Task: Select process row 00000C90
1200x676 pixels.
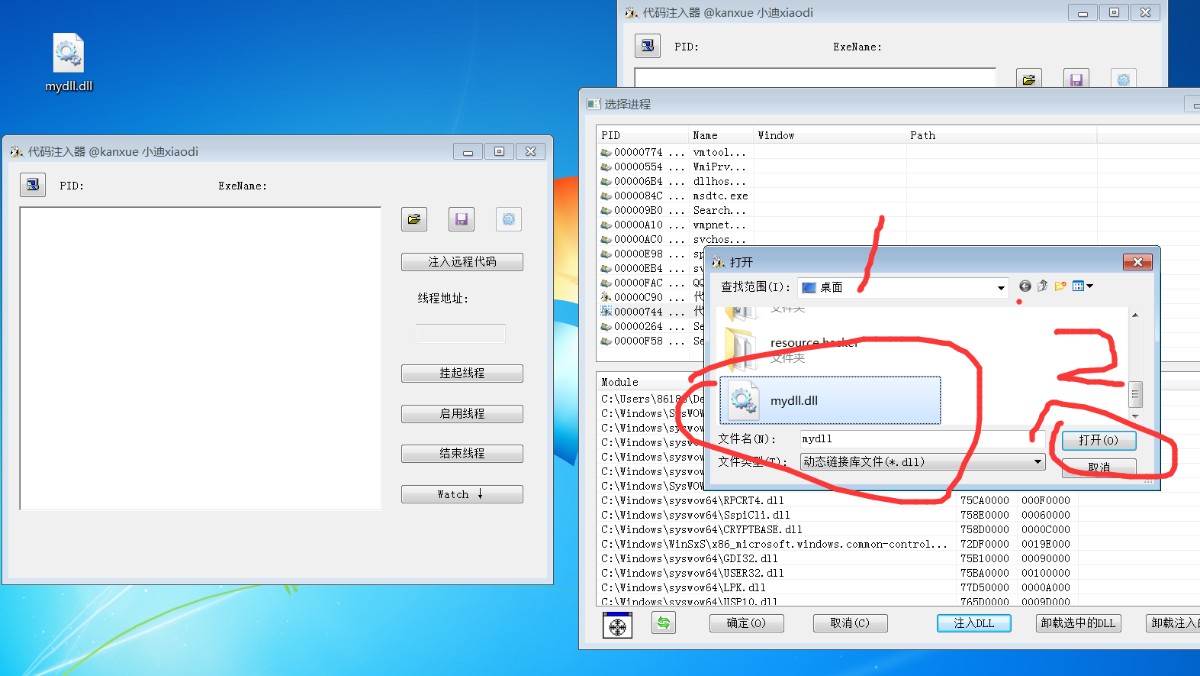Action: coord(652,297)
